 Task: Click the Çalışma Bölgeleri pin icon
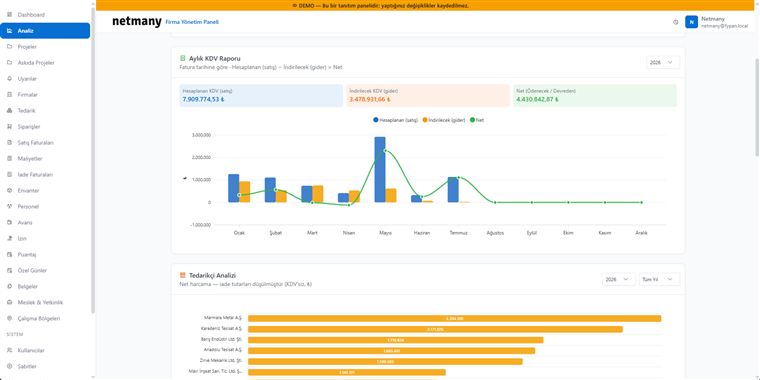click(x=10, y=318)
